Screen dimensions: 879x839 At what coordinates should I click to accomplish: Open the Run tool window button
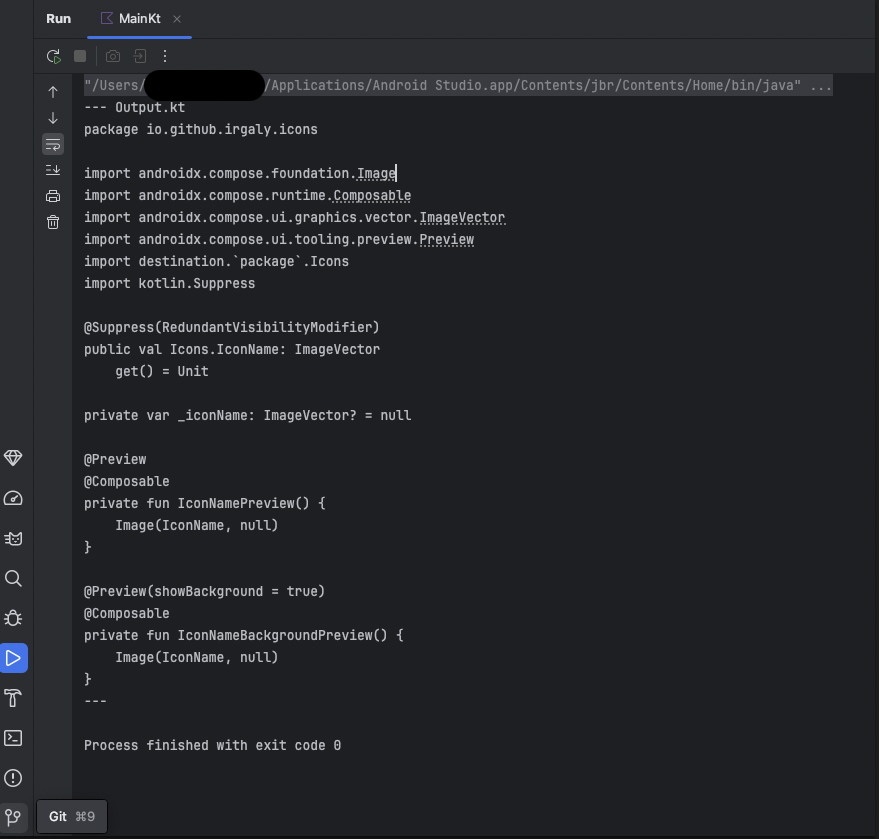point(13,658)
